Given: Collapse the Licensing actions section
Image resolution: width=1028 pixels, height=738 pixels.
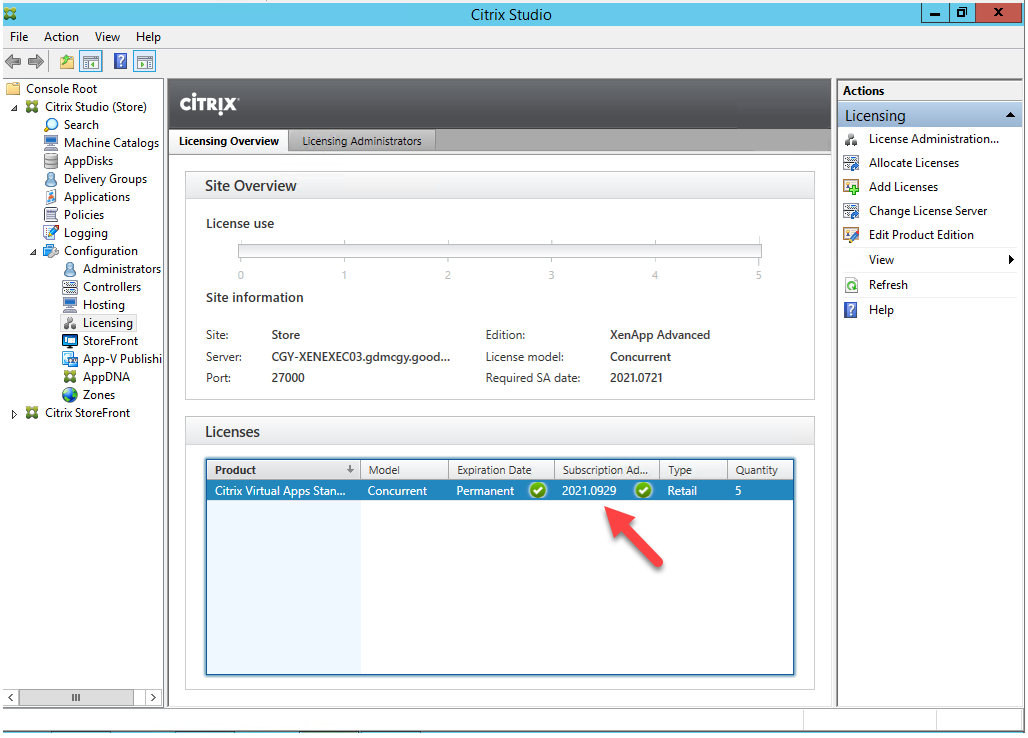Looking at the screenshot, I should coord(1010,115).
